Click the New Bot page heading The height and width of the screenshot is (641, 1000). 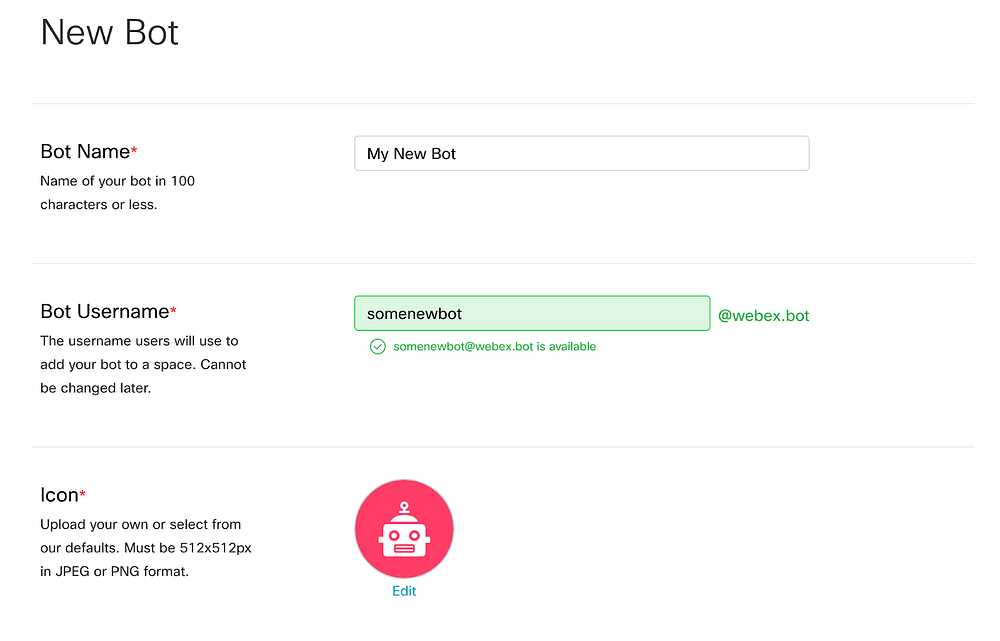[x=110, y=33]
